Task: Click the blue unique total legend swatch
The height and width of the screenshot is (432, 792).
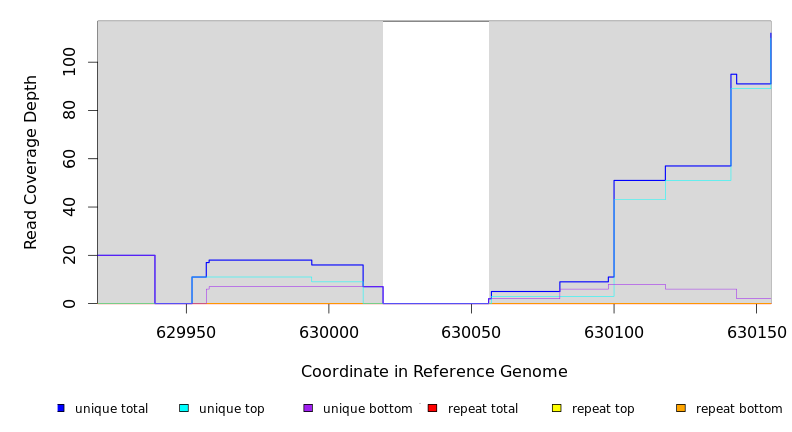Action: coord(61,408)
